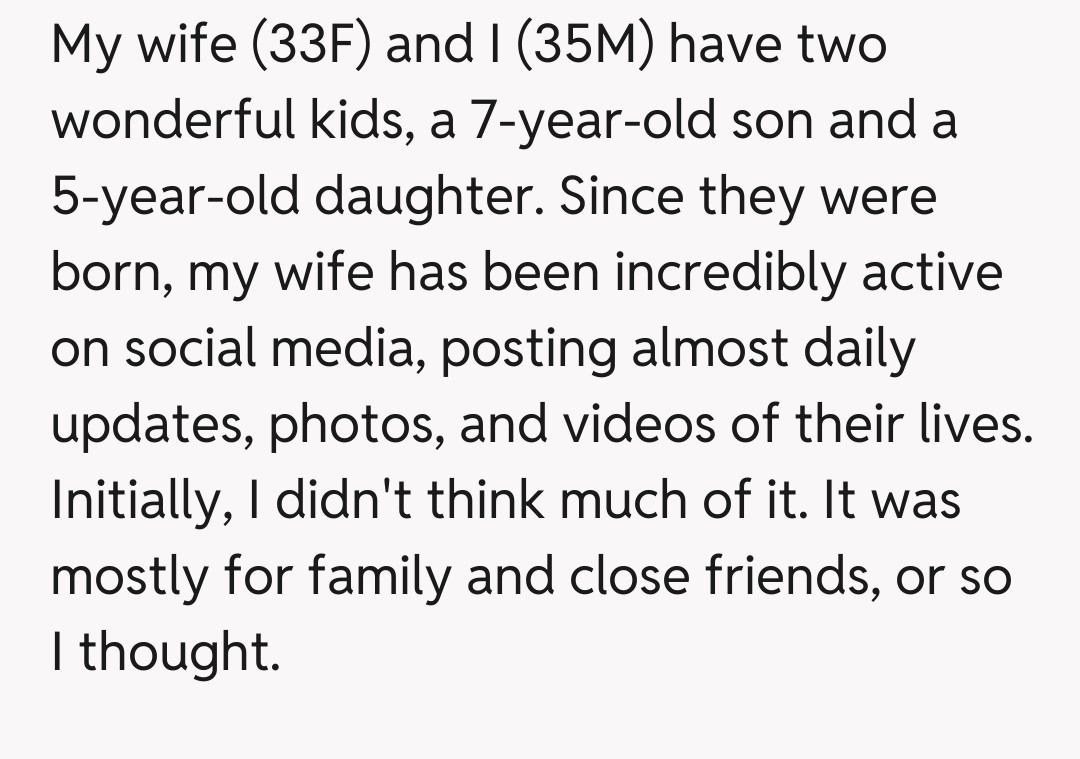Click the final word "thought."
This screenshot has height=759, width=1080.
[x=176, y=651]
